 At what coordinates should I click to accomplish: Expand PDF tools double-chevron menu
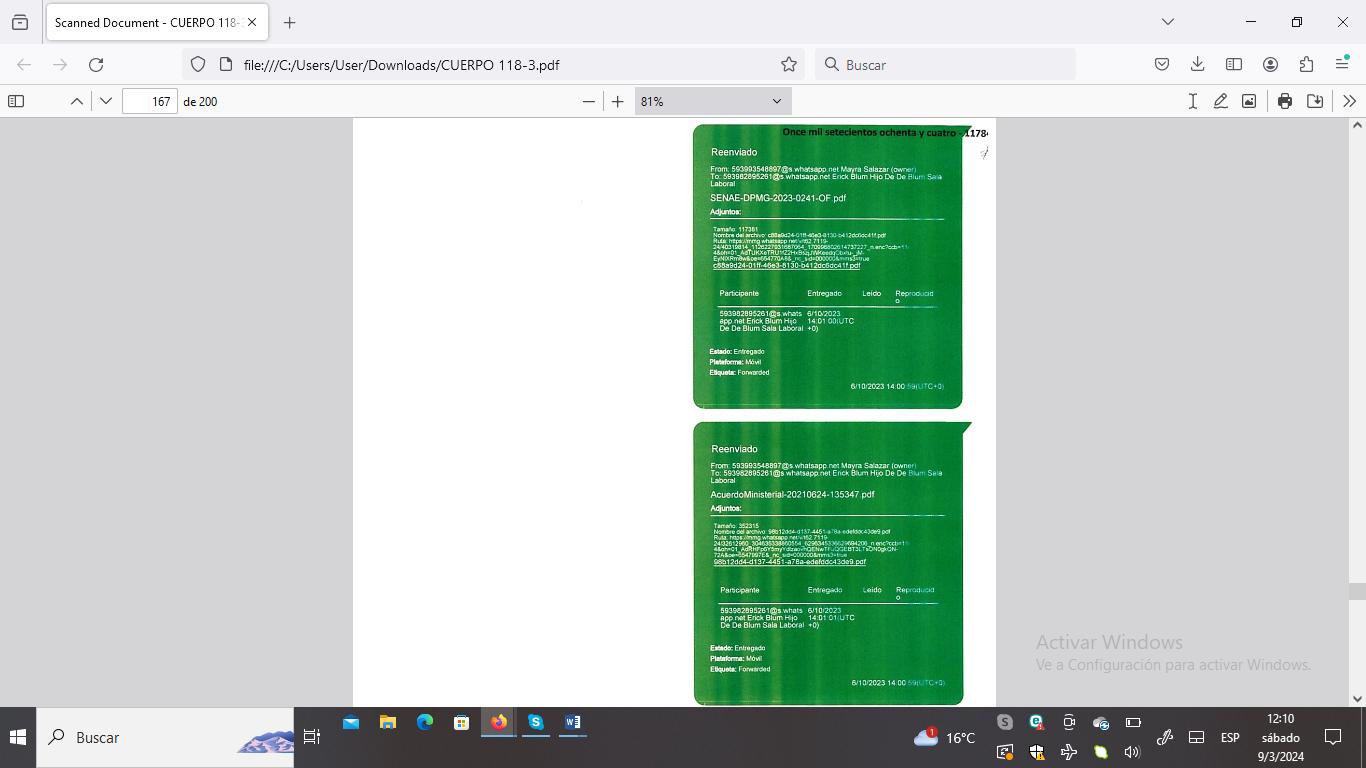(x=1349, y=101)
